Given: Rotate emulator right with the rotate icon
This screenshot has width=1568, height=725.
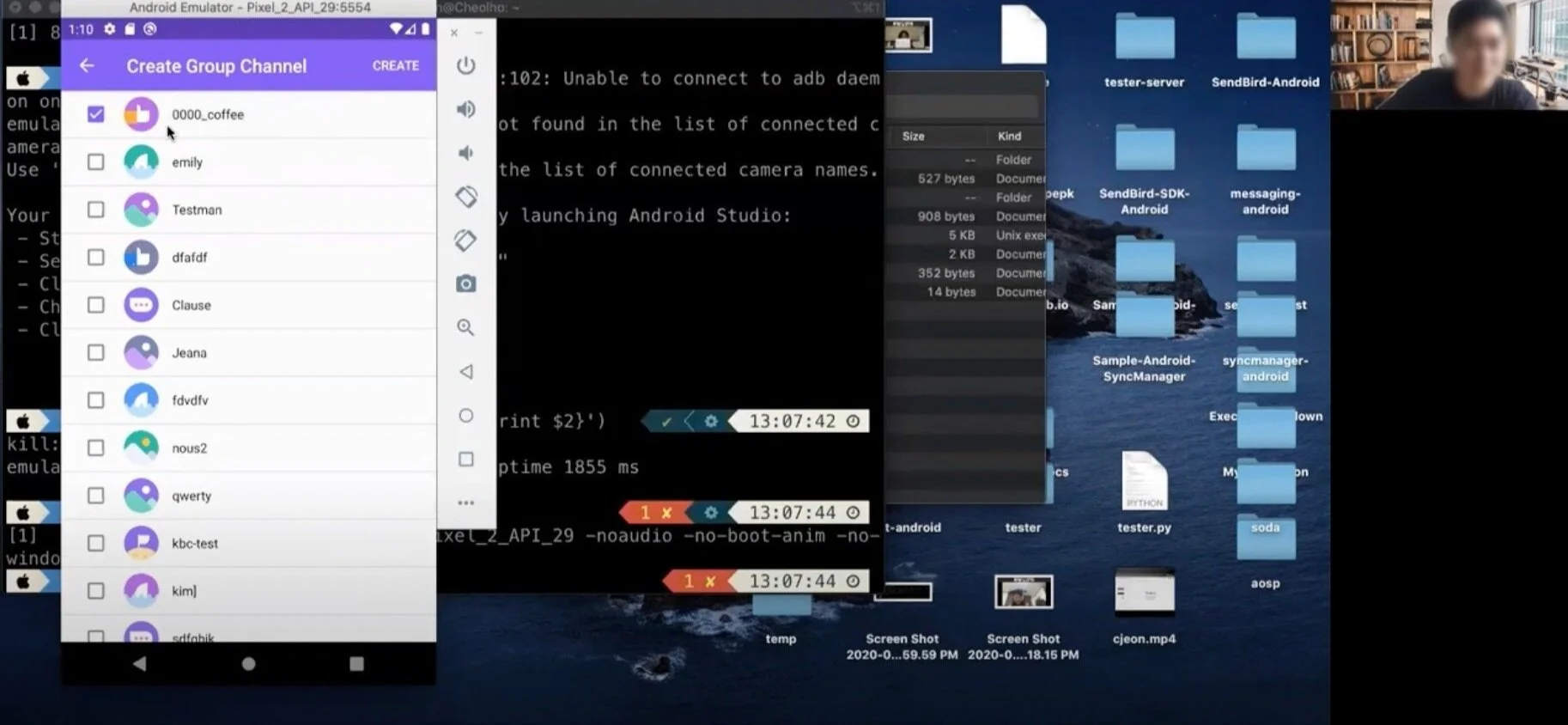Looking at the screenshot, I should tap(465, 241).
